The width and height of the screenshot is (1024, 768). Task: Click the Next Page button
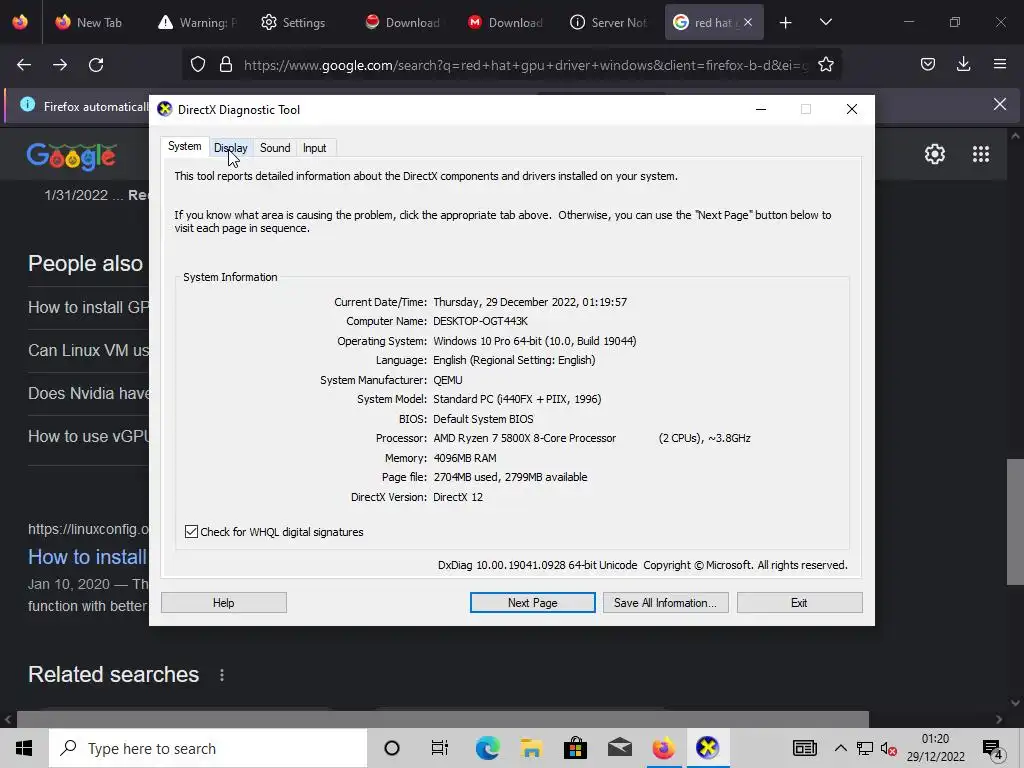click(532, 603)
